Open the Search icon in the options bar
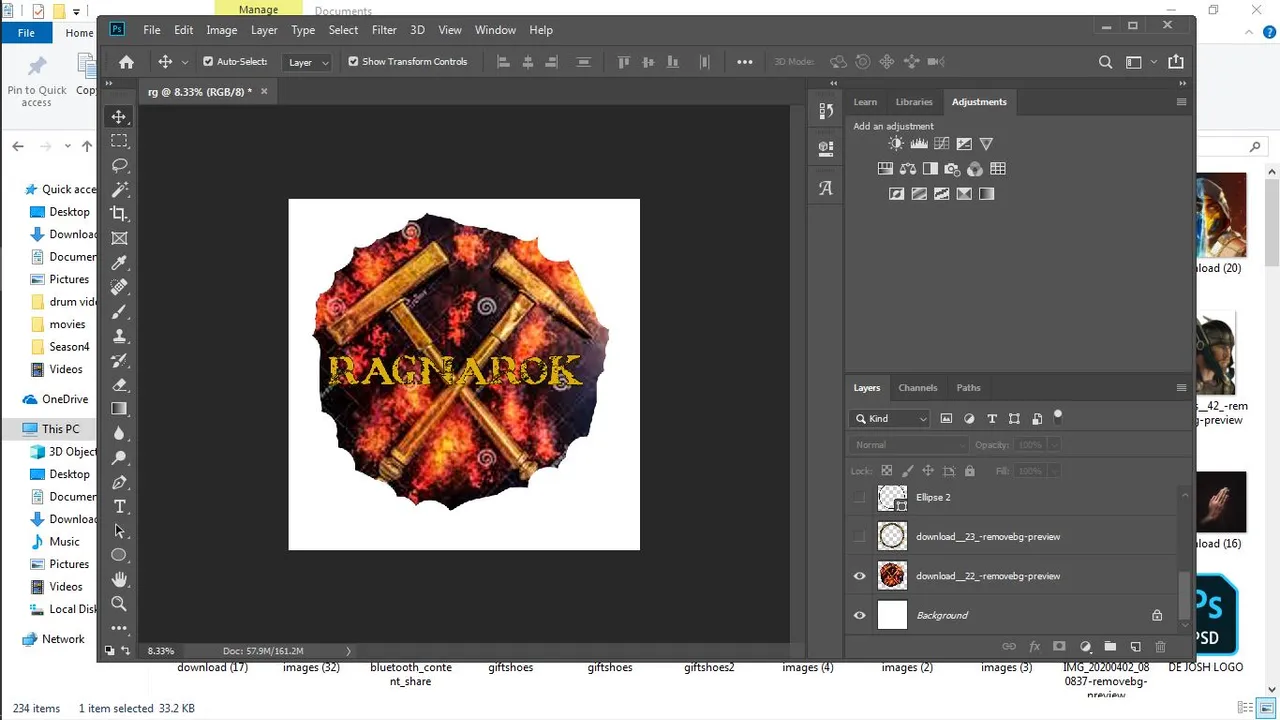 tap(1105, 62)
